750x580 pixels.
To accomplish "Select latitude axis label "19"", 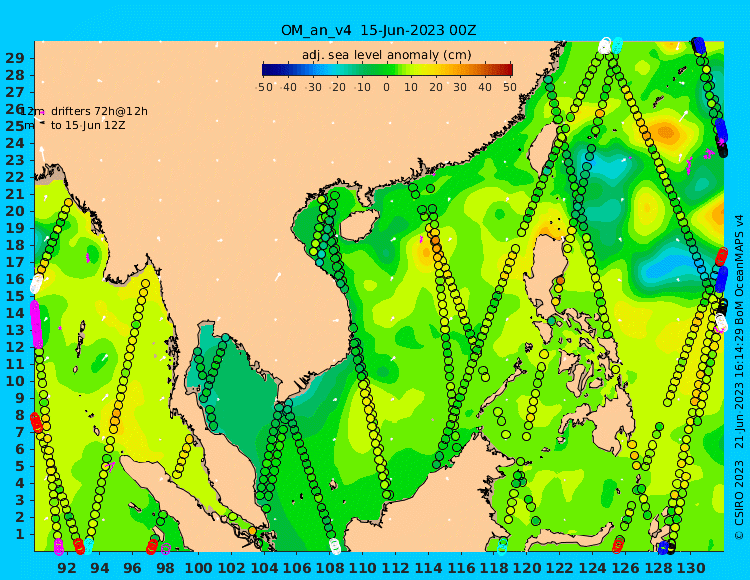I will (14, 228).
